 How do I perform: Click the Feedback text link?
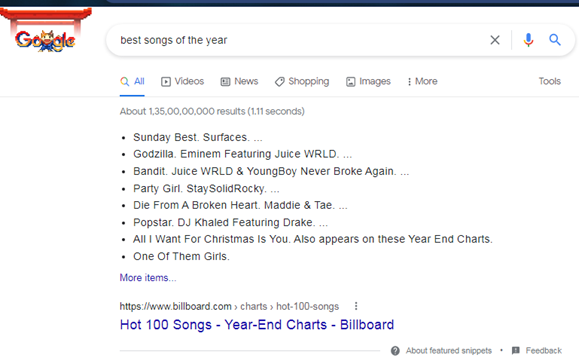pos(544,351)
